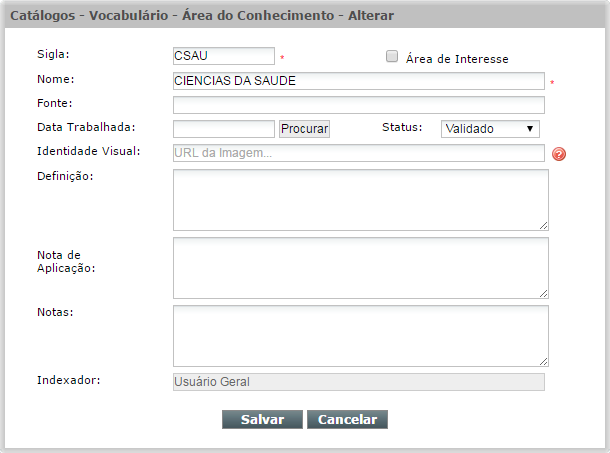Enable the Área de Interesse checkbox

(391, 56)
